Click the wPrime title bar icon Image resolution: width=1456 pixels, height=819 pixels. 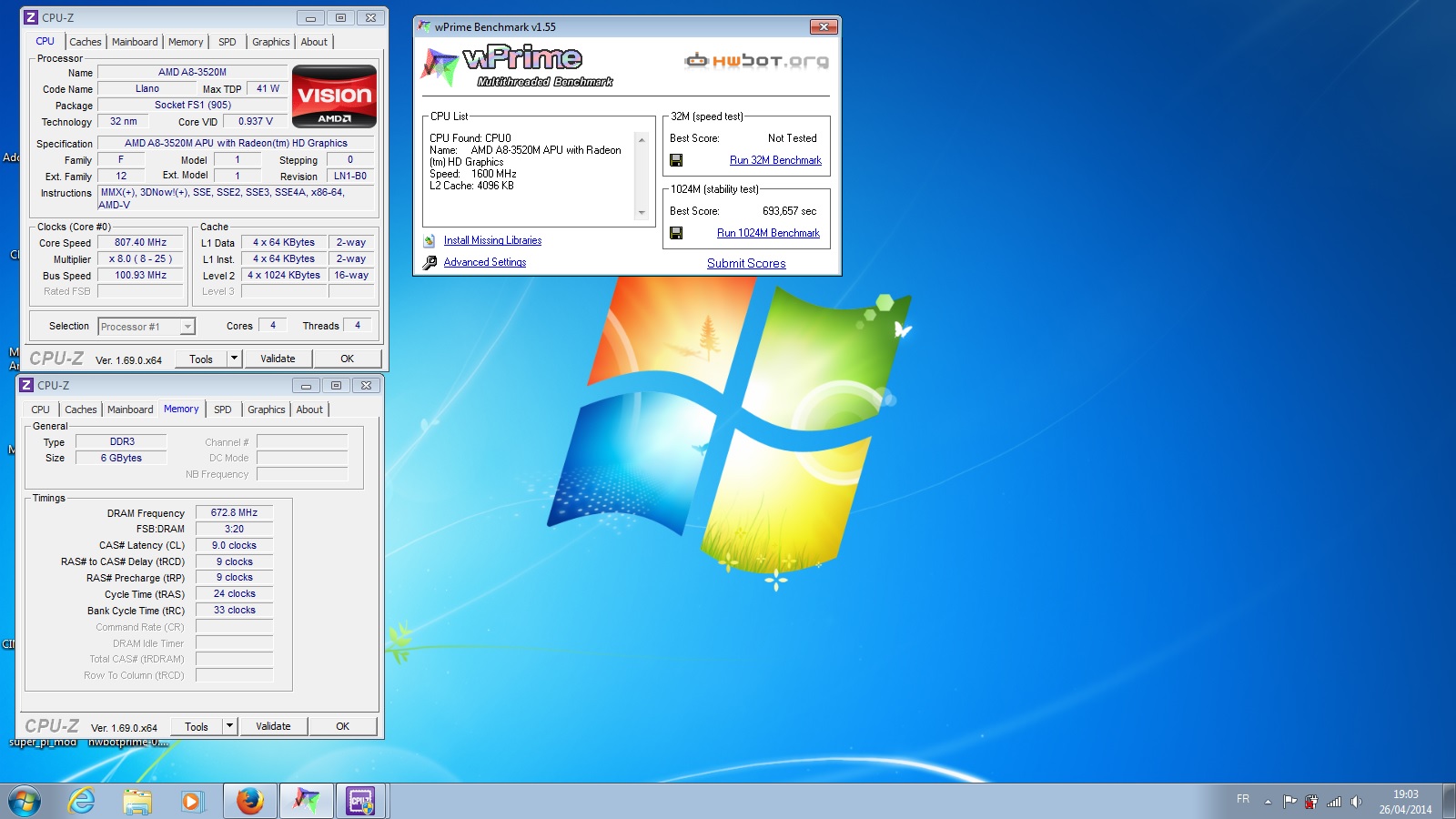click(424, 26)
